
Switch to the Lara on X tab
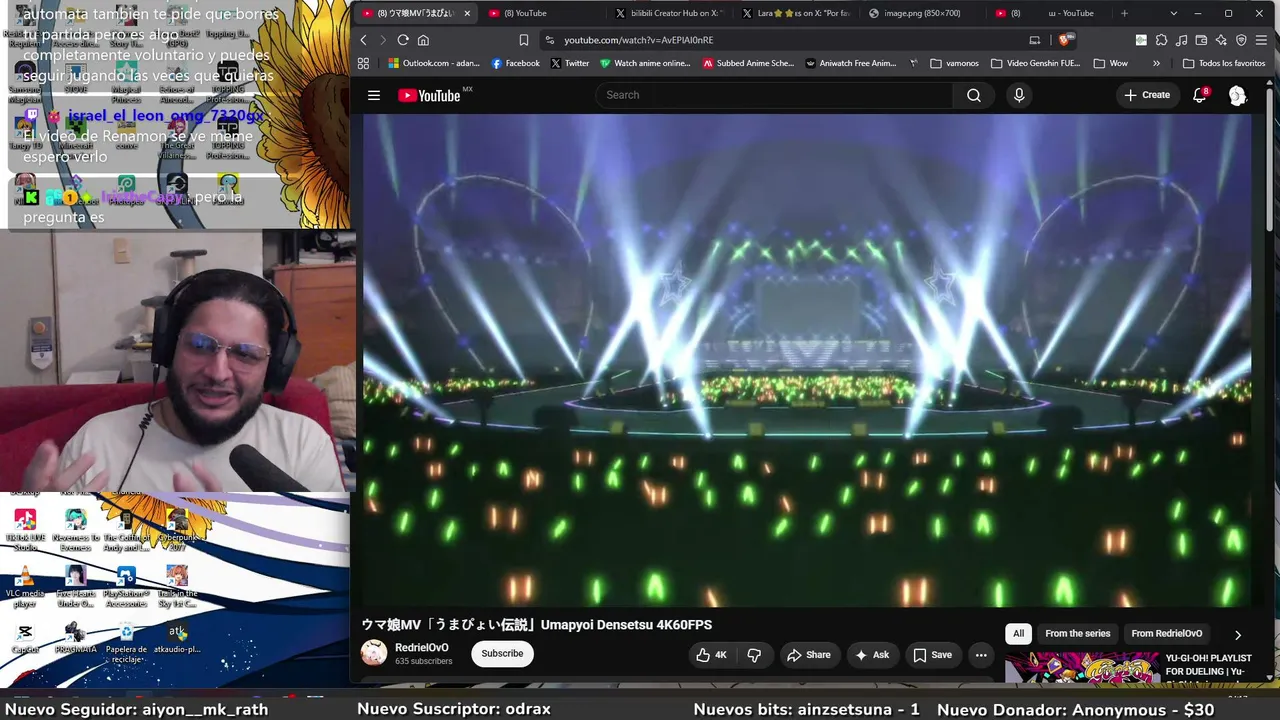796,13
